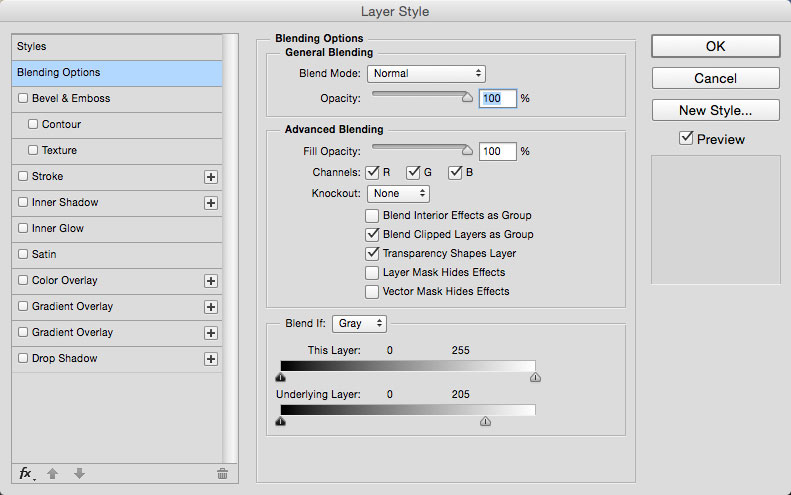
Task: Toggle Layer Mask Hides Effects checkbox
Action: tap(372, 272)
